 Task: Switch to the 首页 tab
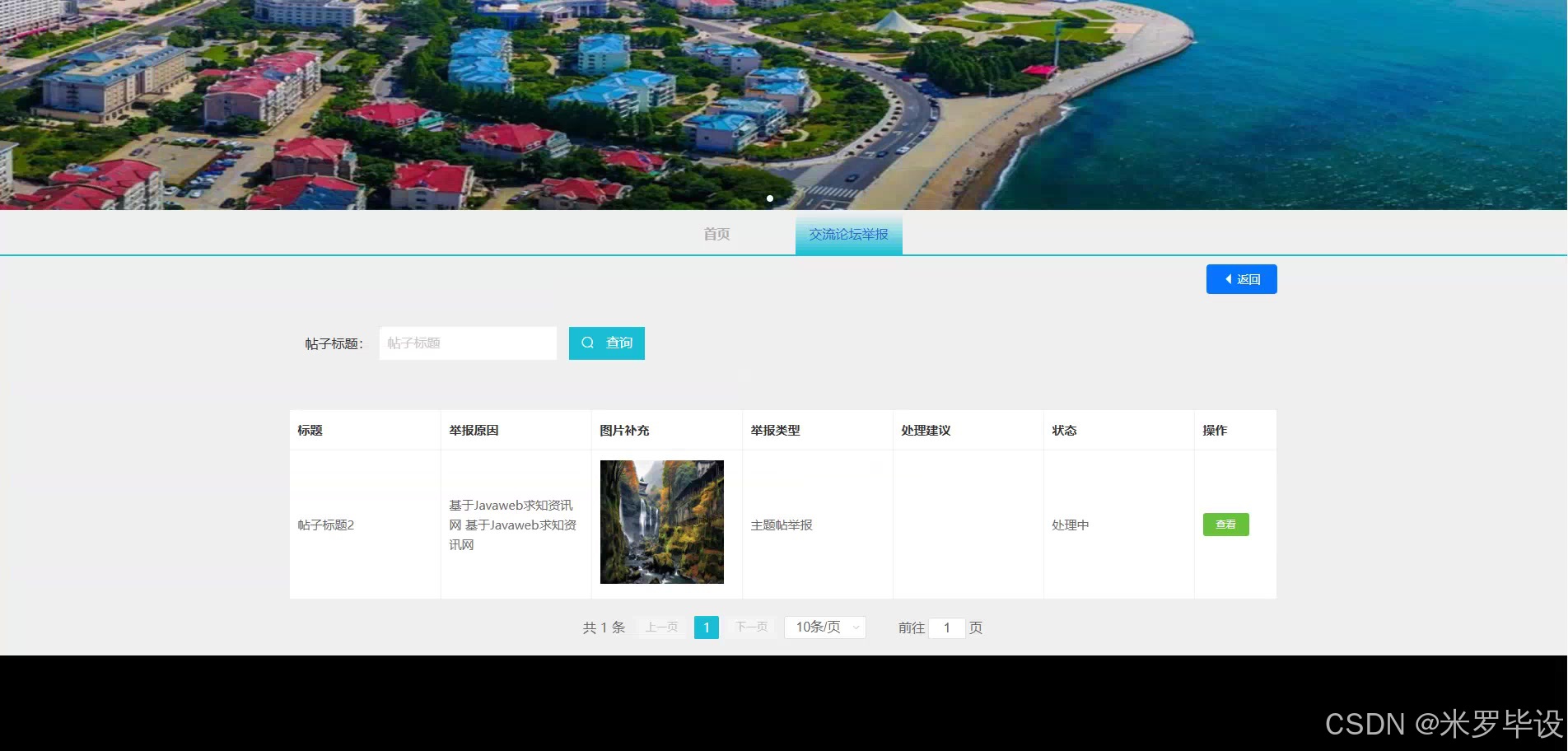tap(715, 233)
